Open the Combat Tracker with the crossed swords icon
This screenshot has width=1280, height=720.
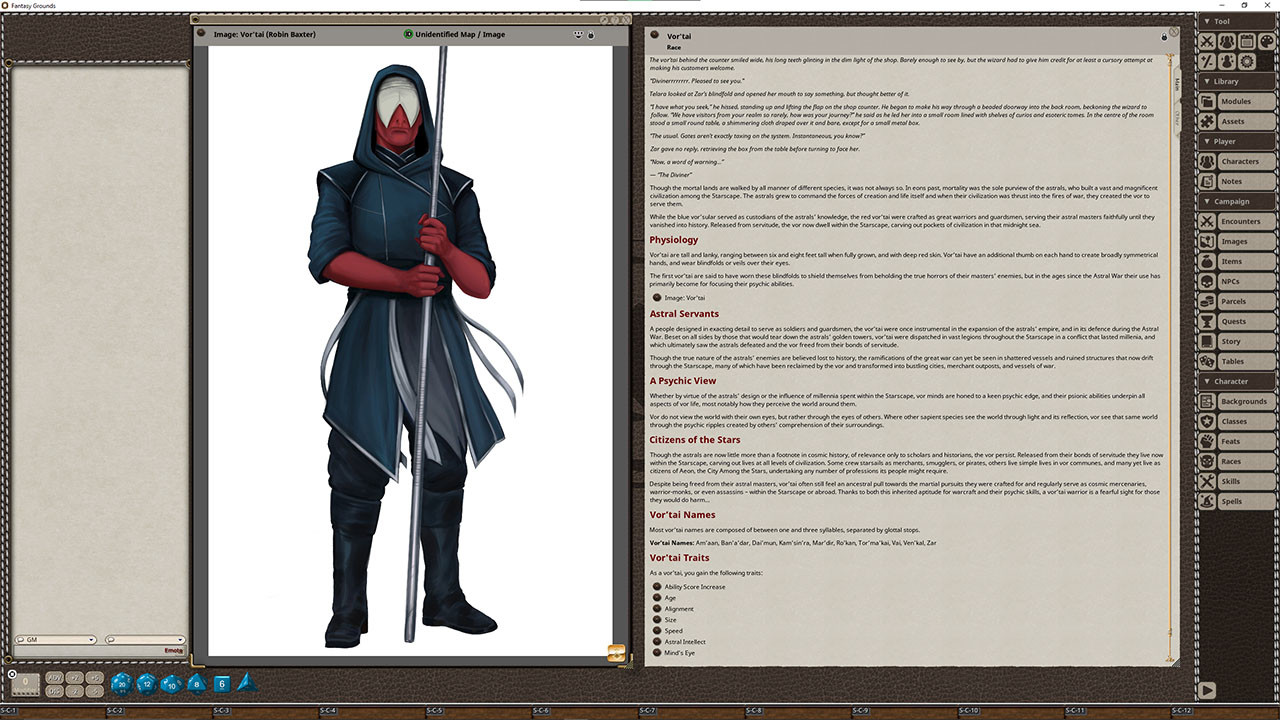(x=1205, y=40)
